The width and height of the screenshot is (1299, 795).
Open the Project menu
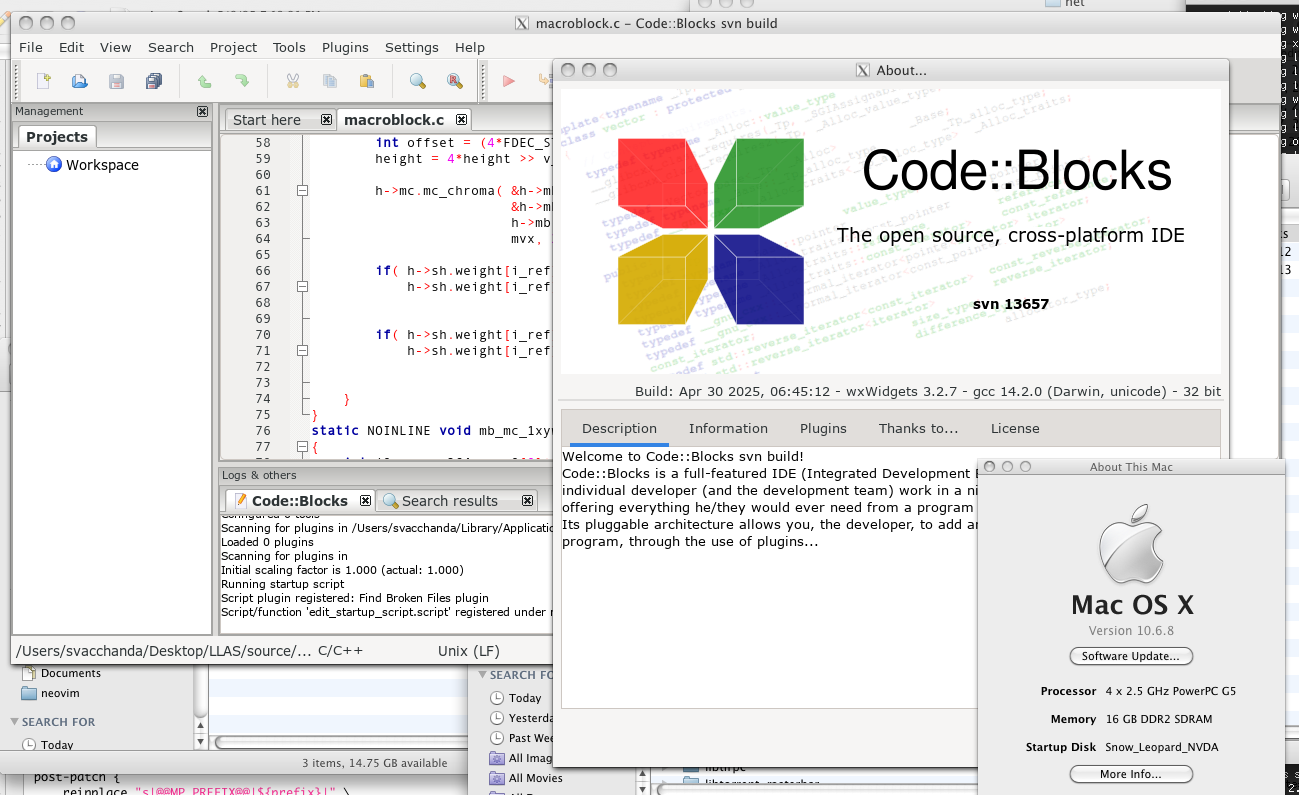(x=233, y=47)
